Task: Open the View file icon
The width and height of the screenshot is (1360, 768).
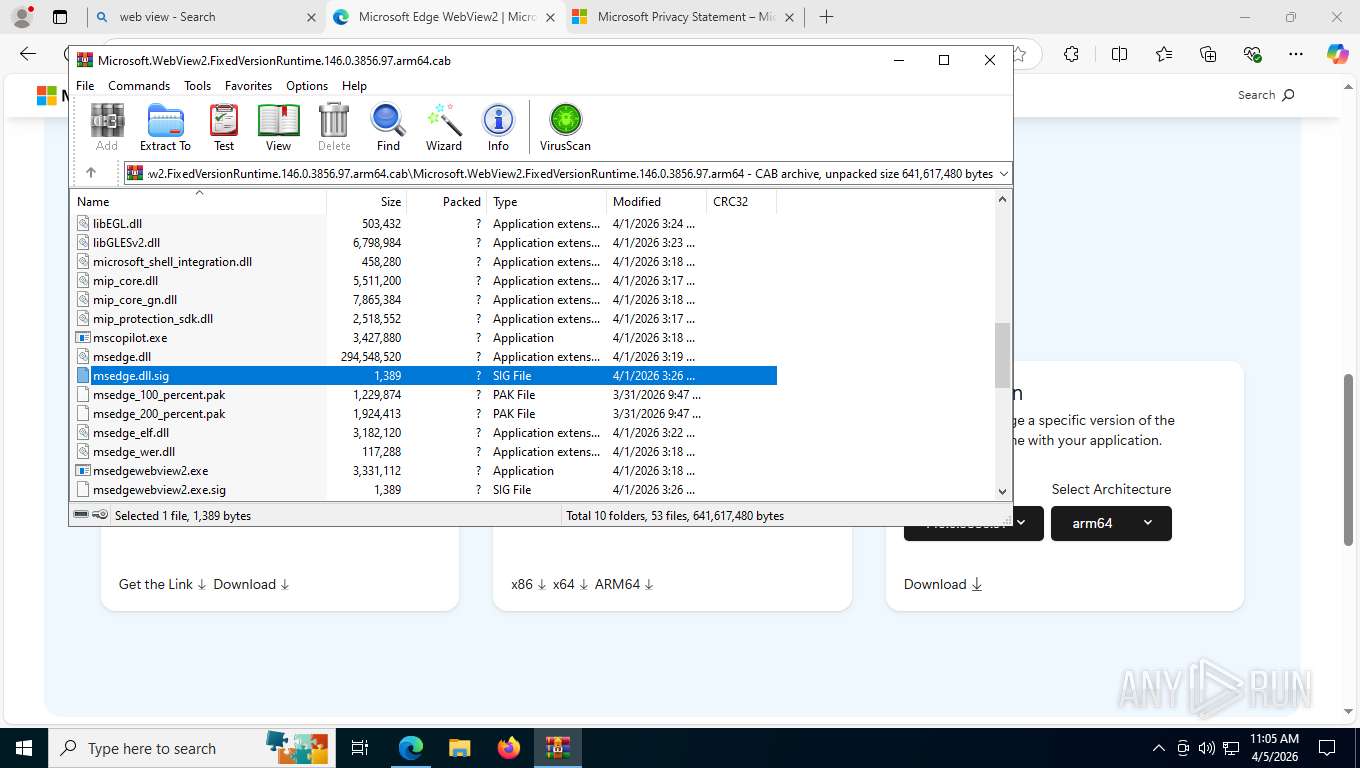Action: [278, 128]
